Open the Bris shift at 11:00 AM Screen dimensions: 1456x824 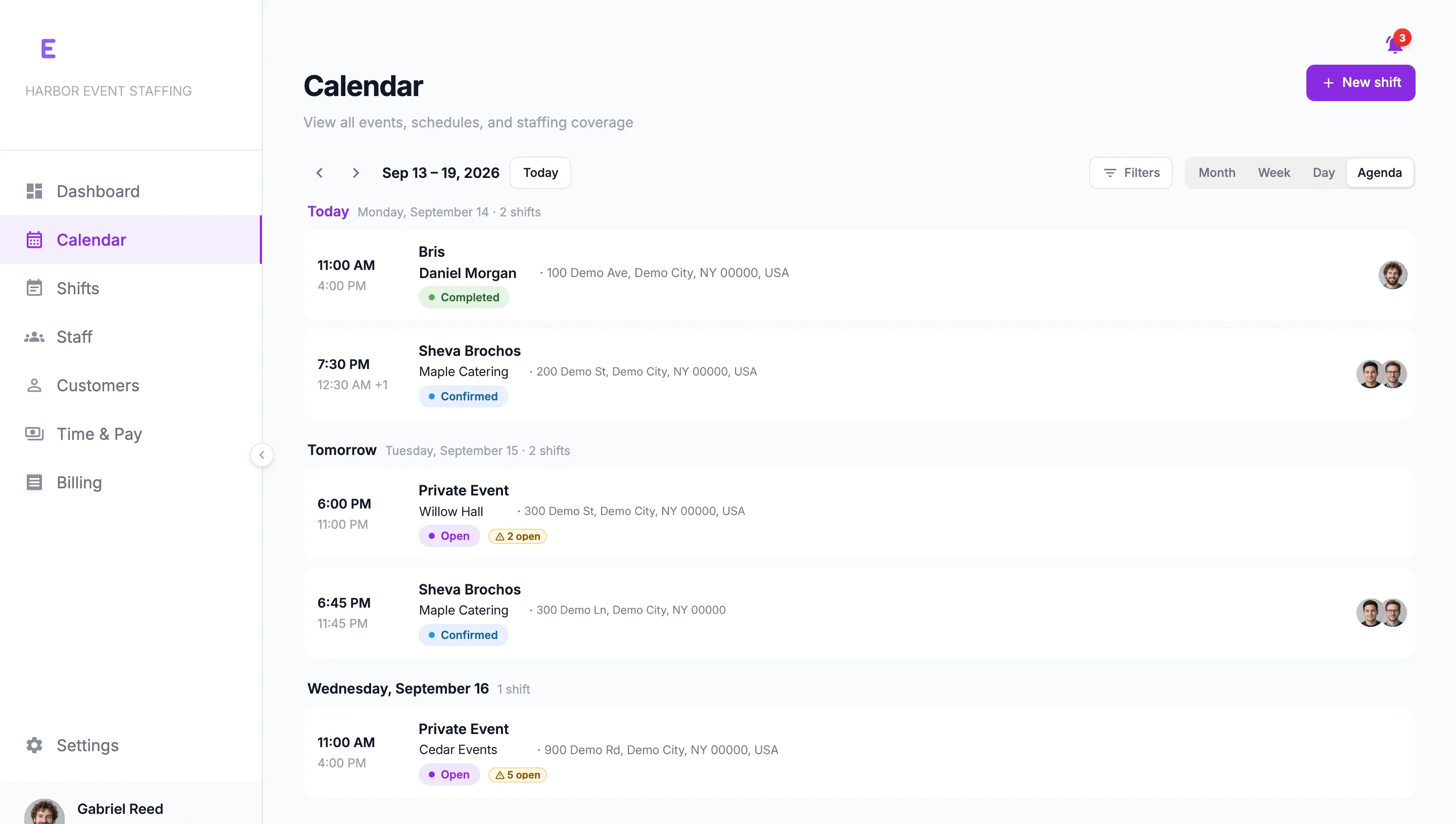pos(859,275)
